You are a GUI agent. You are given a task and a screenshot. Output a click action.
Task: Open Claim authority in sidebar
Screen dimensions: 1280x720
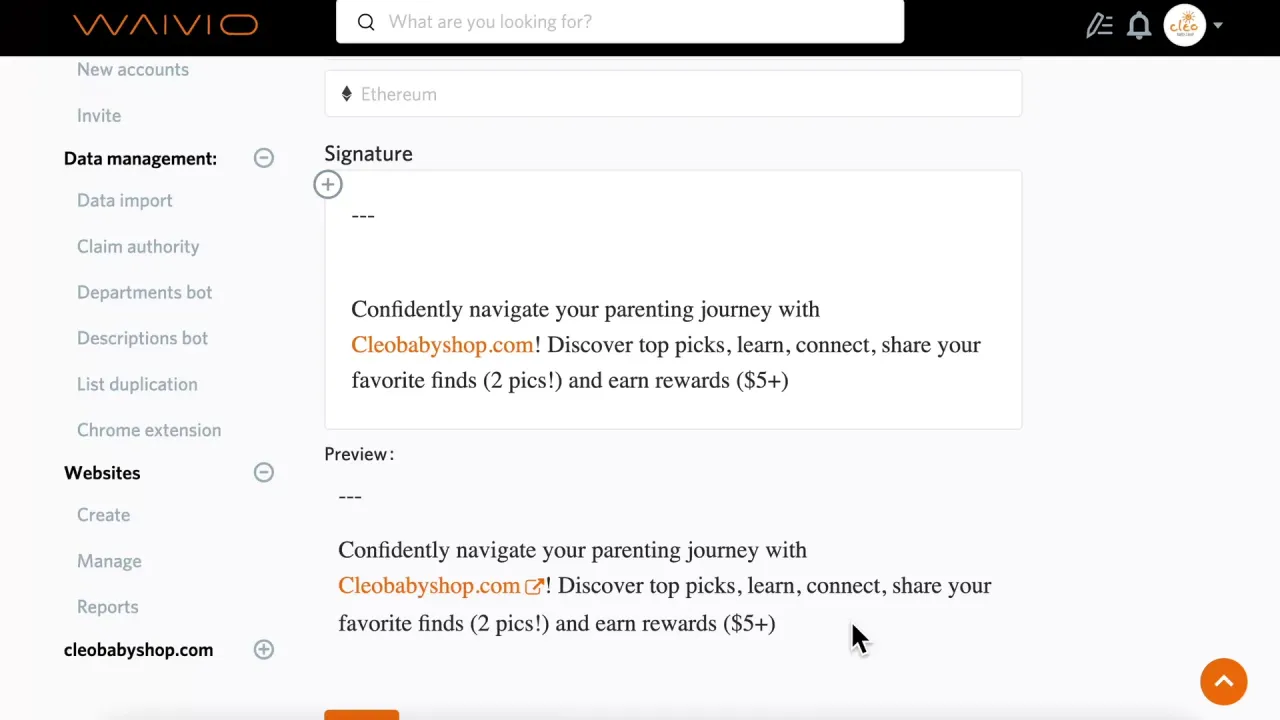[x=138, y=246]
